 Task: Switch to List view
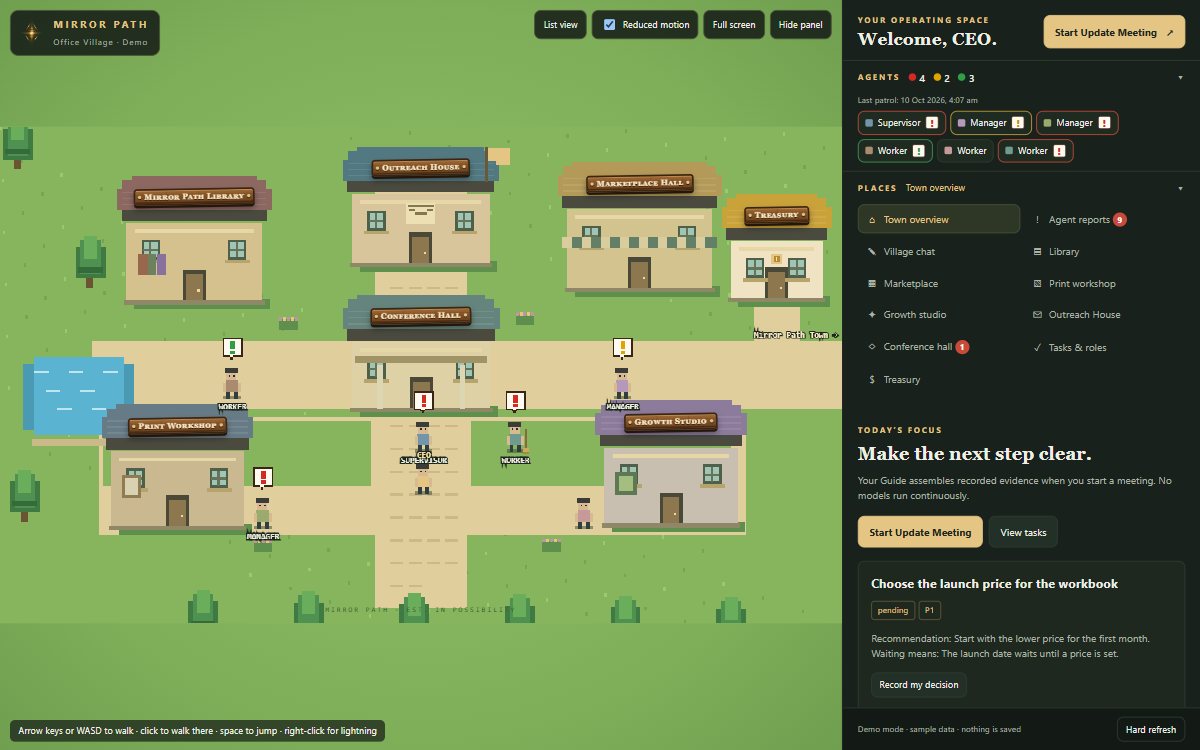560,25
